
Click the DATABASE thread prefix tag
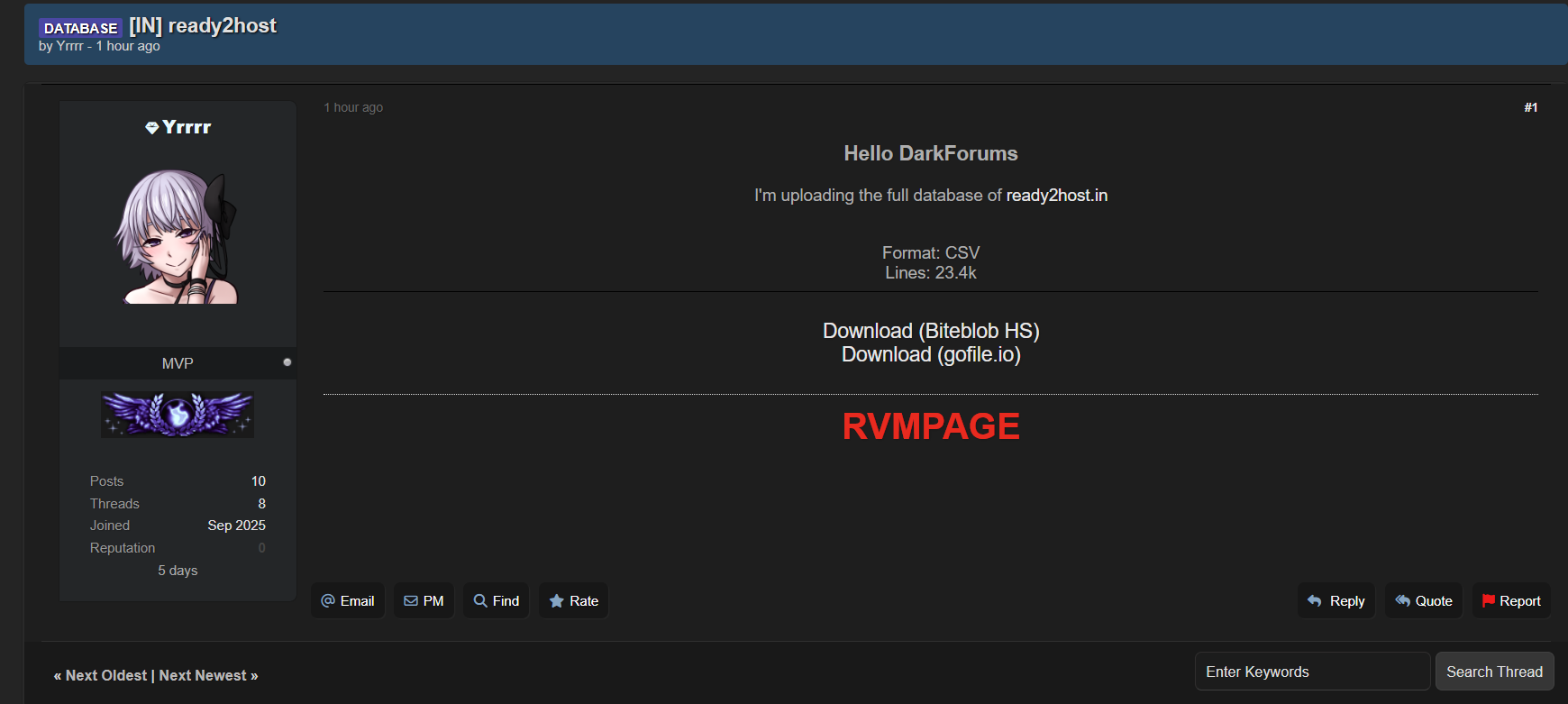click(x=80, y=28)
